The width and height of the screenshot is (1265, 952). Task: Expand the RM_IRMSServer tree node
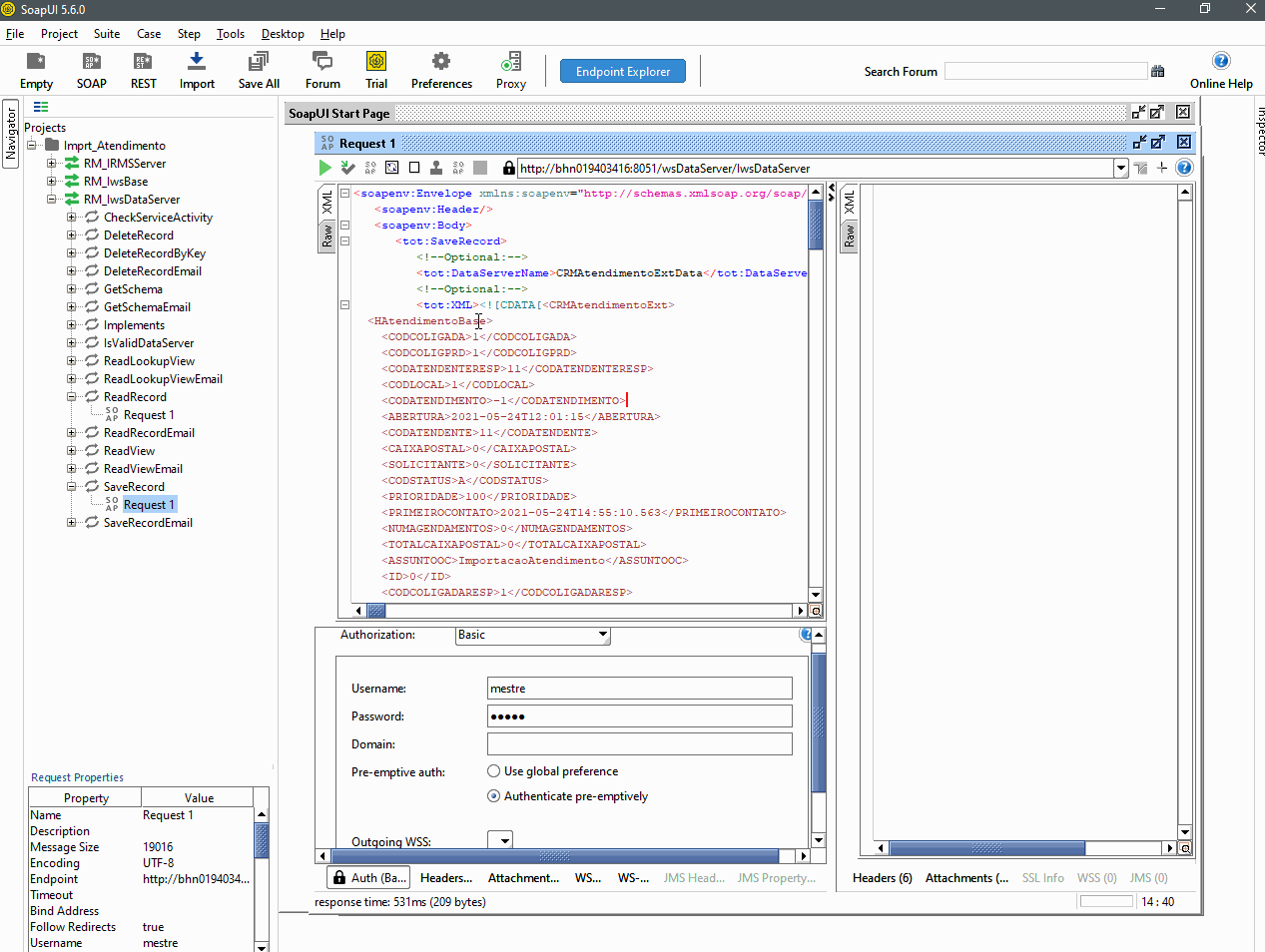tap(52, 164)
